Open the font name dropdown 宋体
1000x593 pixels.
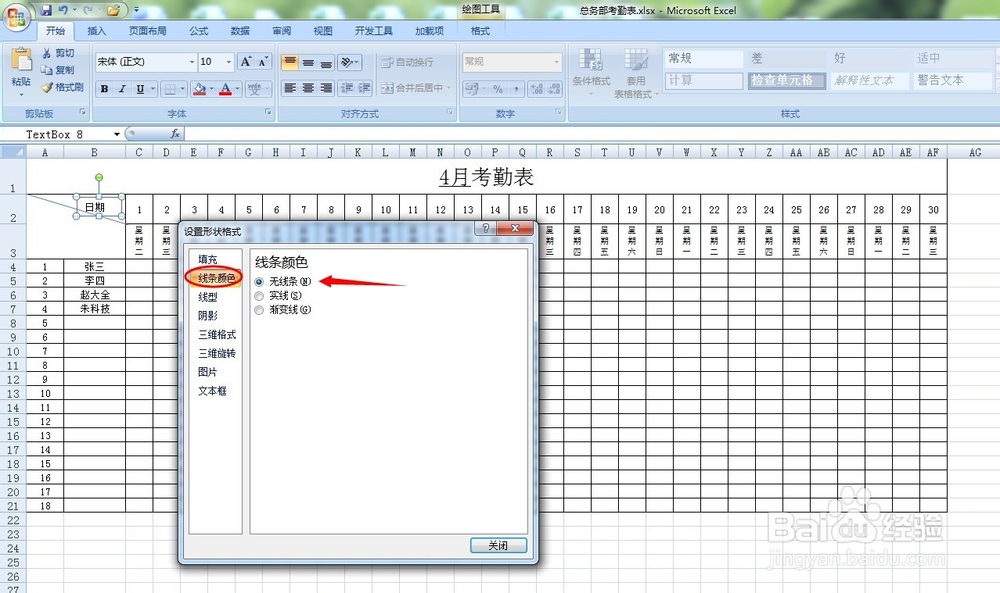192,62
